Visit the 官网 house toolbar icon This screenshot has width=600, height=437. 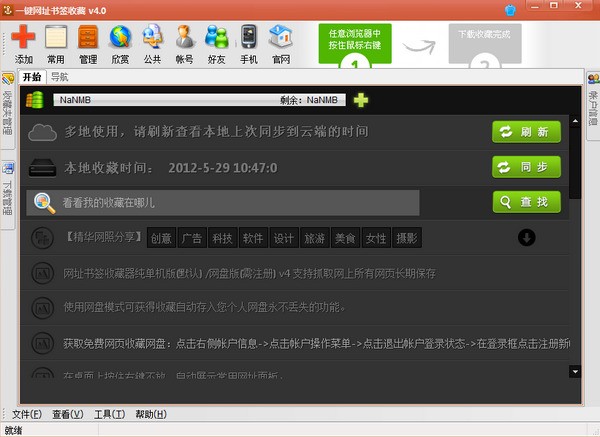point(281,37)
